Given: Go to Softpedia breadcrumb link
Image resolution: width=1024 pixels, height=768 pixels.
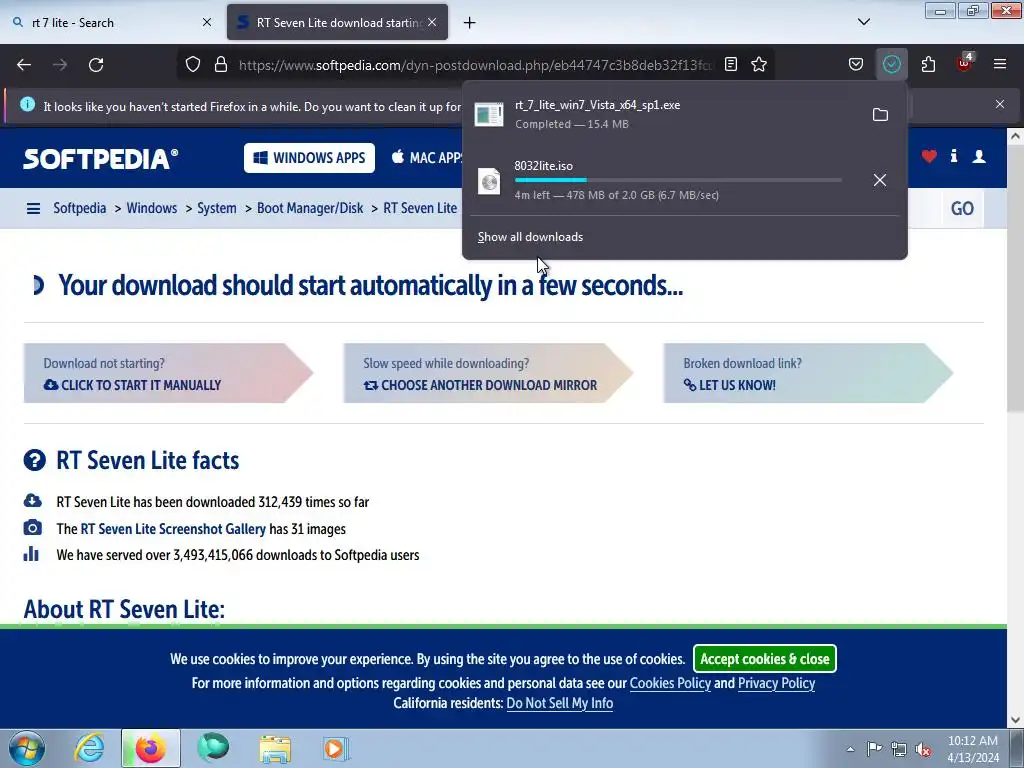Looking at the screenshot, I should coord(80,208).
